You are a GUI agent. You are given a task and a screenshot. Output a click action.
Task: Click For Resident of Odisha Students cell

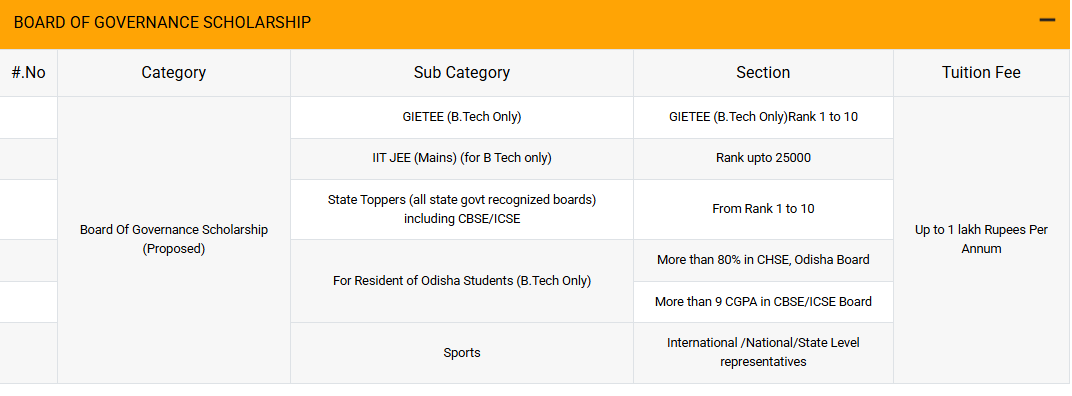(x=461, y=280)
